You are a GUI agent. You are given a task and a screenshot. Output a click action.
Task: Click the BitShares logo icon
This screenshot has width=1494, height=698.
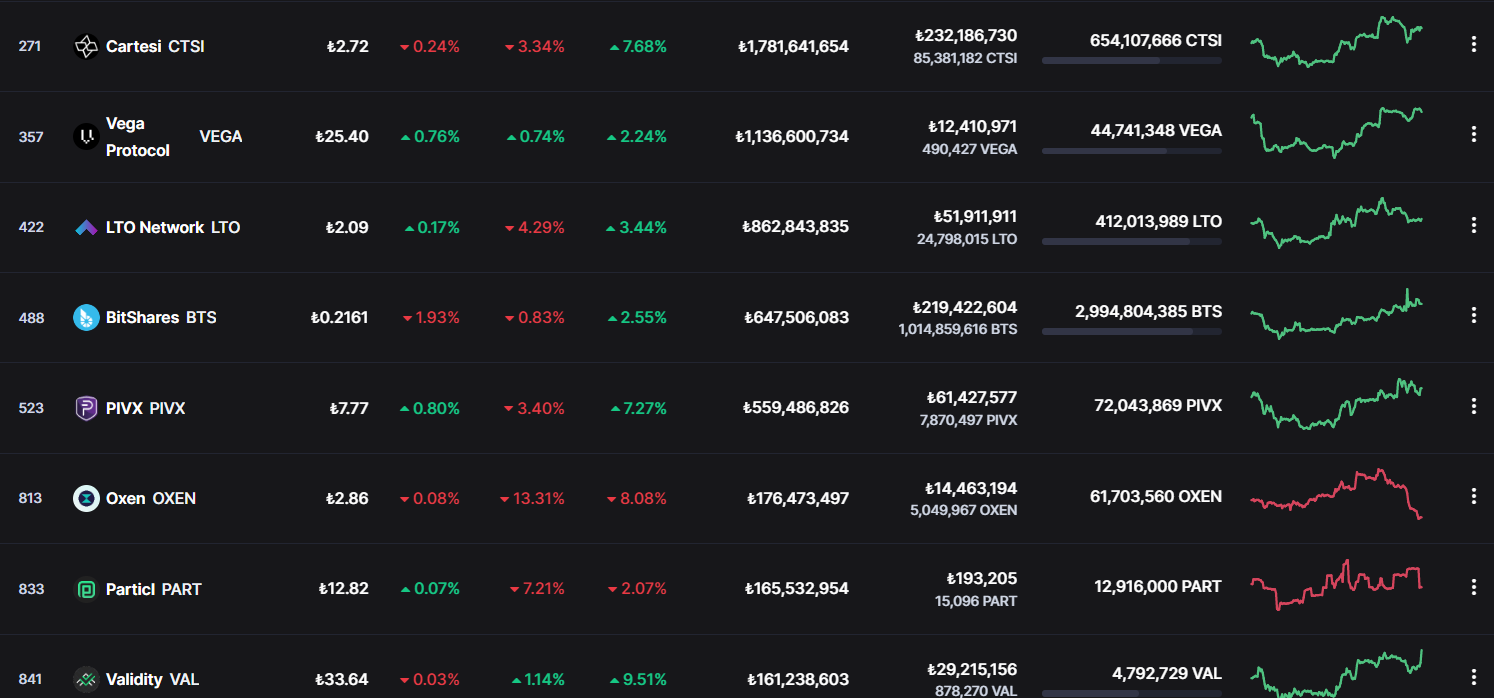87,317
